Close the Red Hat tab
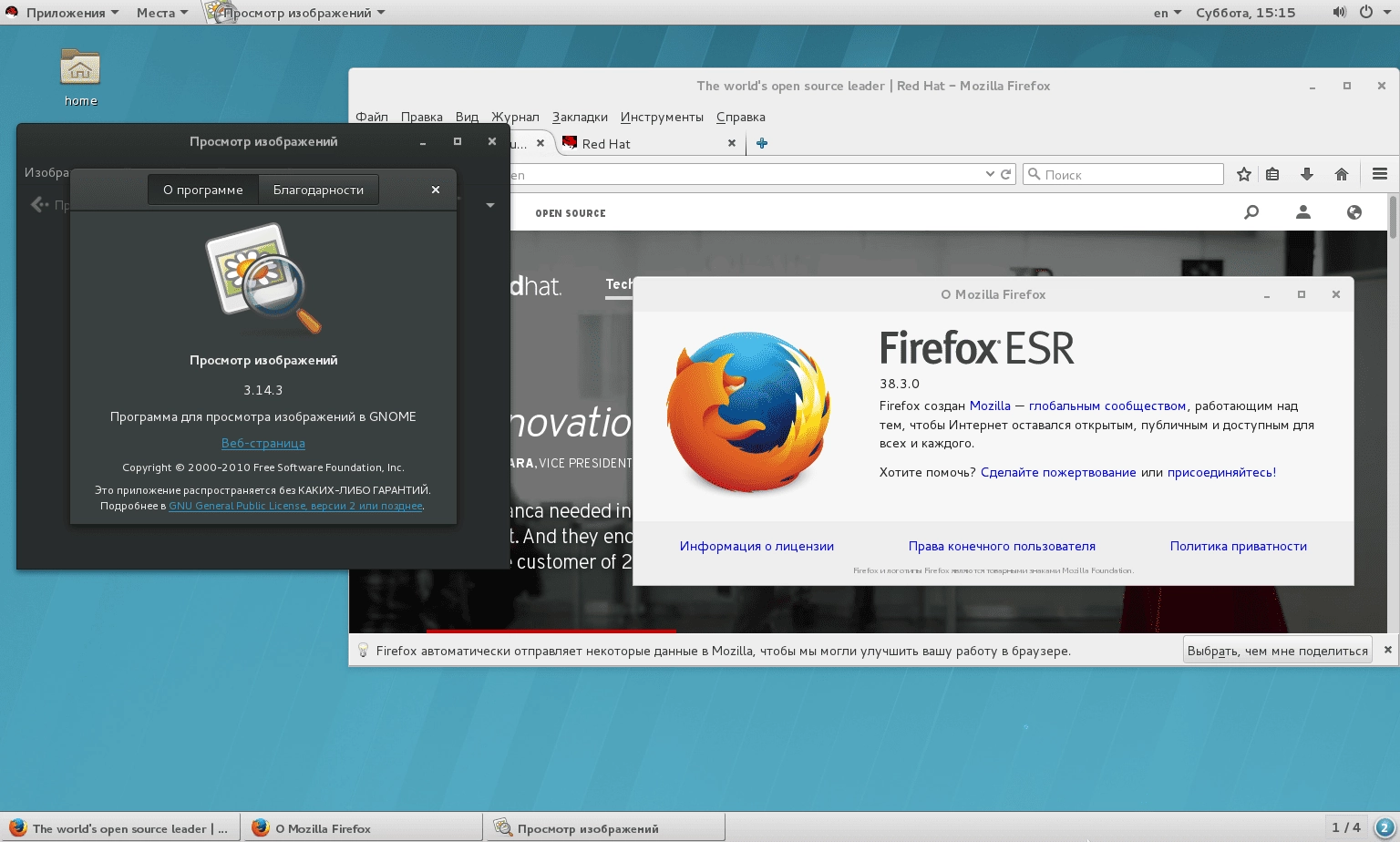The height and width of the screenshot is (842, 1400). [x=732, y=143]
